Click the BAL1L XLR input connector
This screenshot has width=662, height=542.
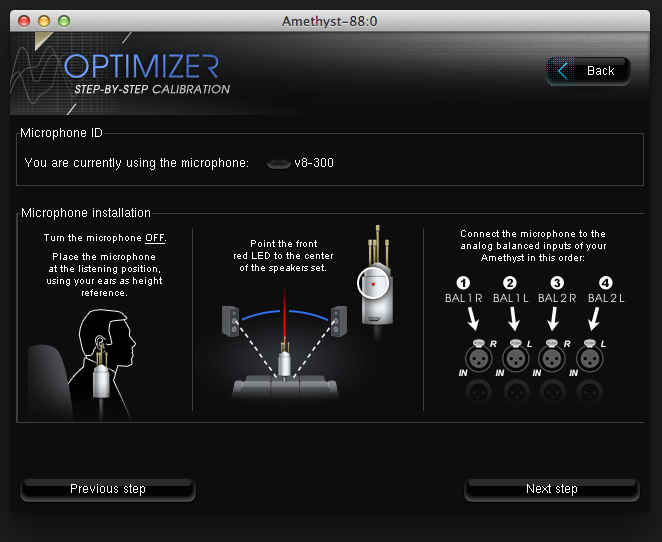[515, 358]
